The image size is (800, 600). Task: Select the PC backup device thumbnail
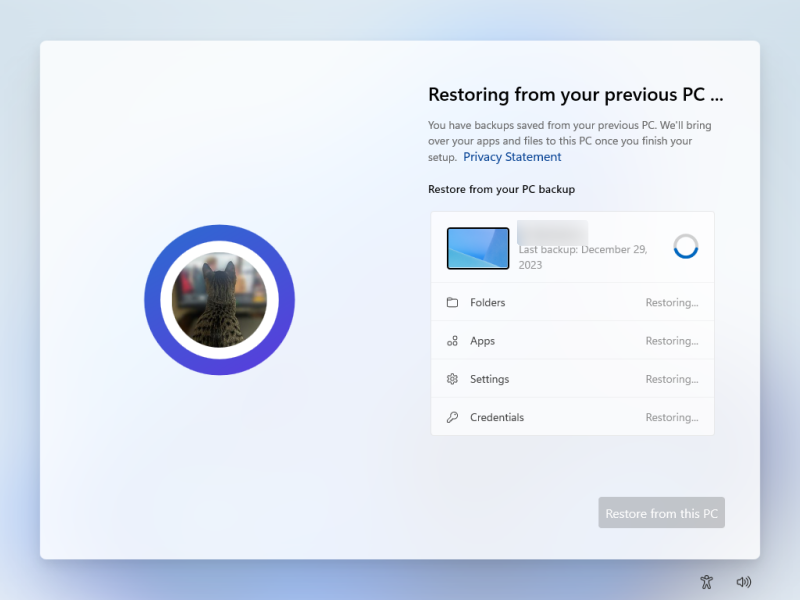(x=478, y=249)
